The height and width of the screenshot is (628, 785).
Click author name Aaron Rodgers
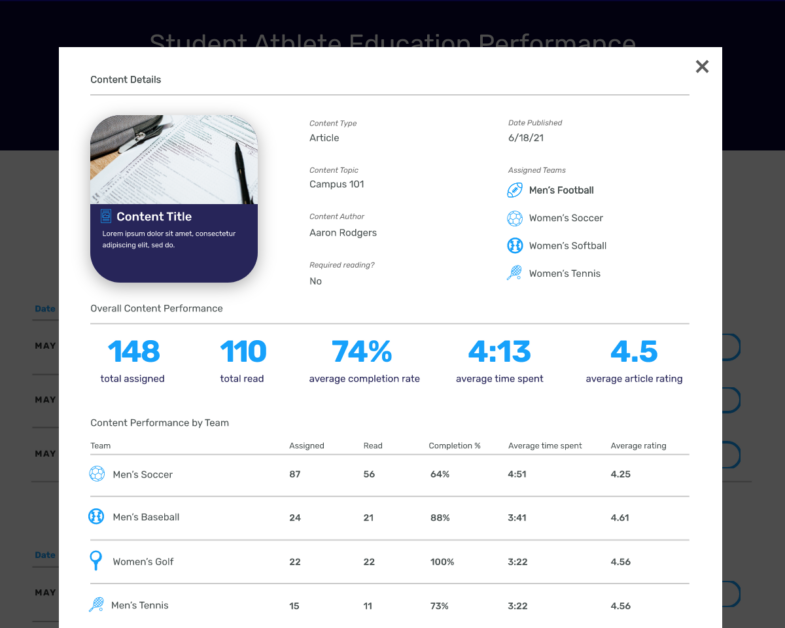(343, 233)
